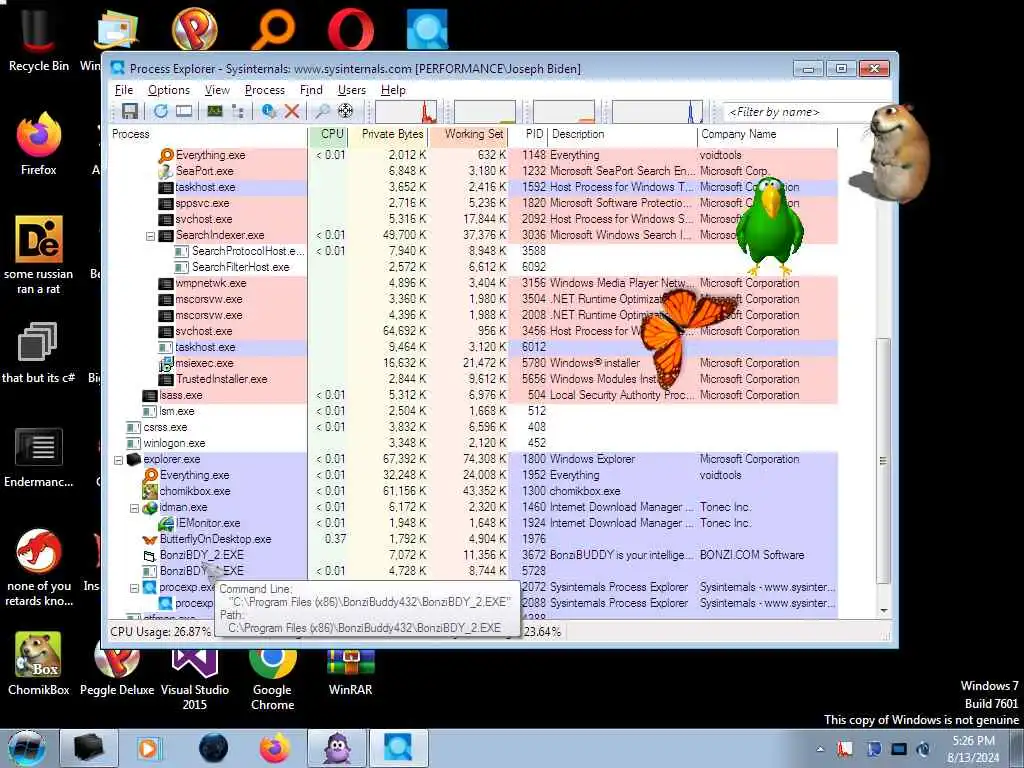
Task: Sort by the Private Bytes column header
Action: [x=387, y=135]
